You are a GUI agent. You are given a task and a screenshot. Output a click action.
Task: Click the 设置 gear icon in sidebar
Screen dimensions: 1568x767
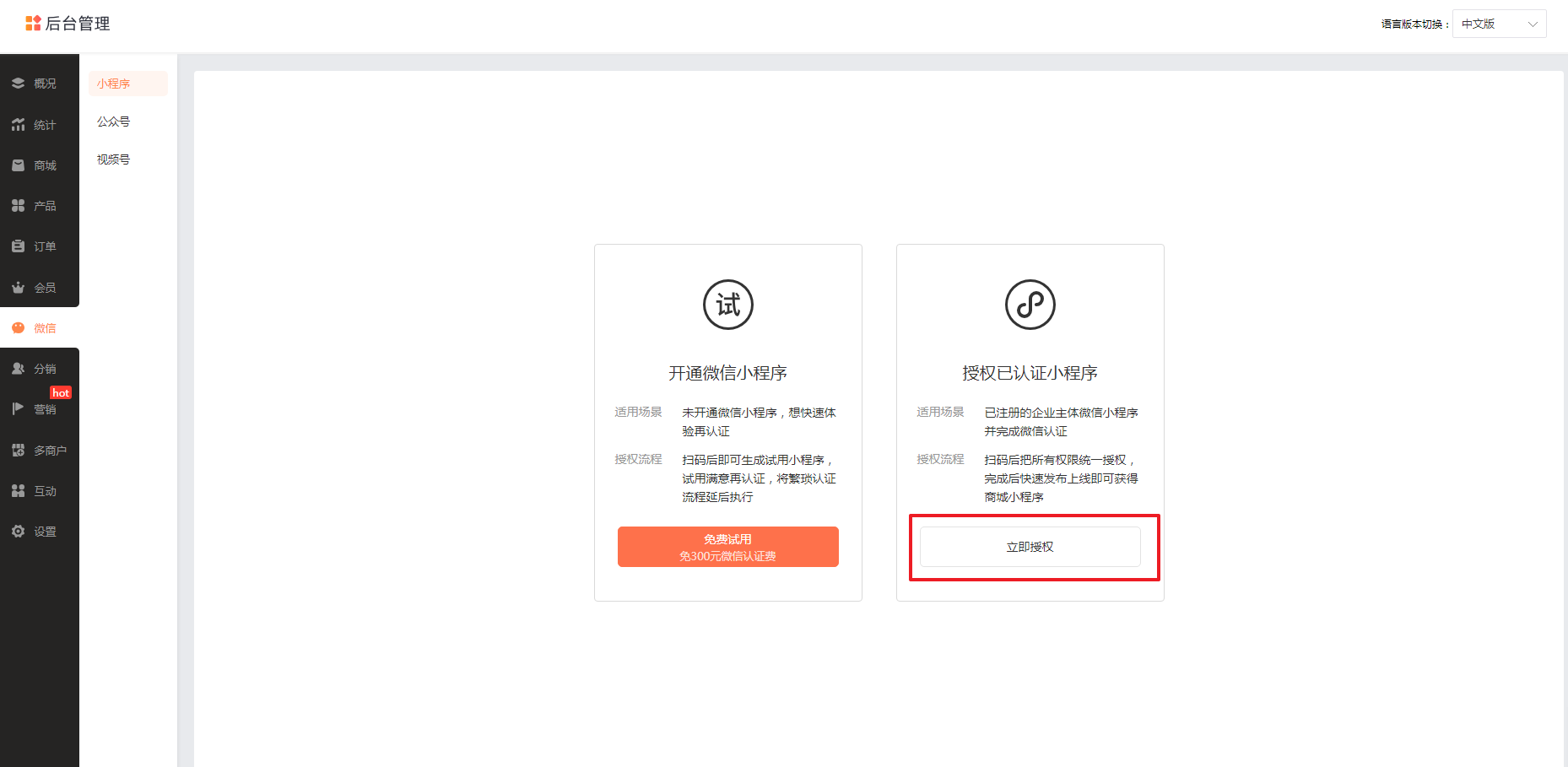click(18, 532)
